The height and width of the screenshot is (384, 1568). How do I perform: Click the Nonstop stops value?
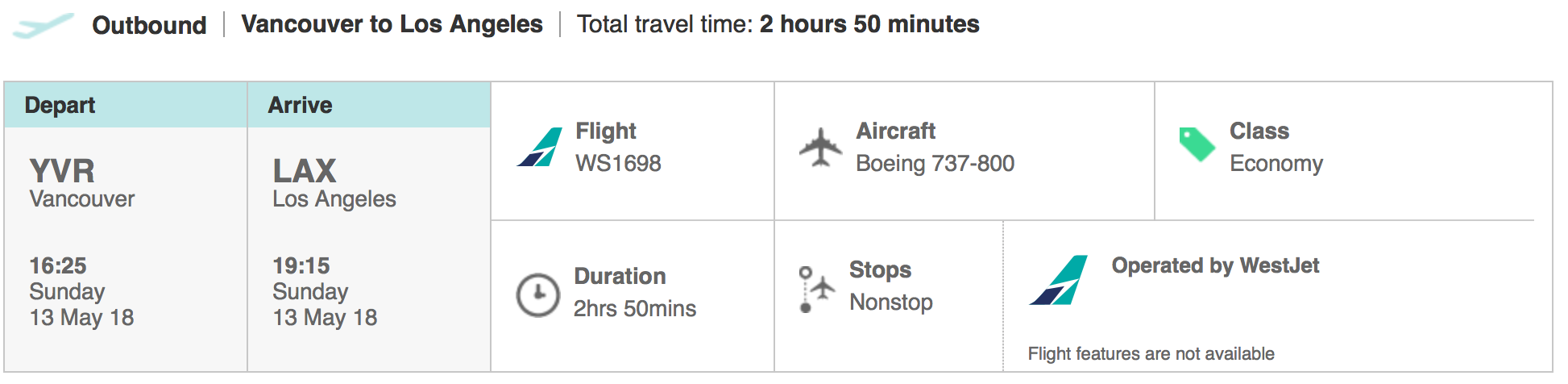pos(891,302)
